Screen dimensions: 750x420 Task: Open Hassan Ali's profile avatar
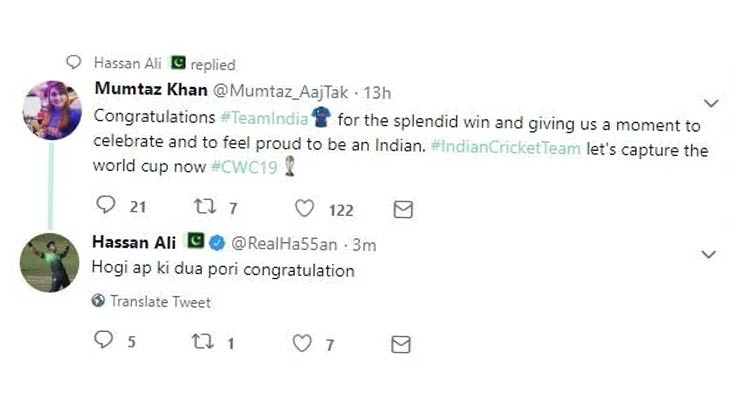(x=50, y=263)
